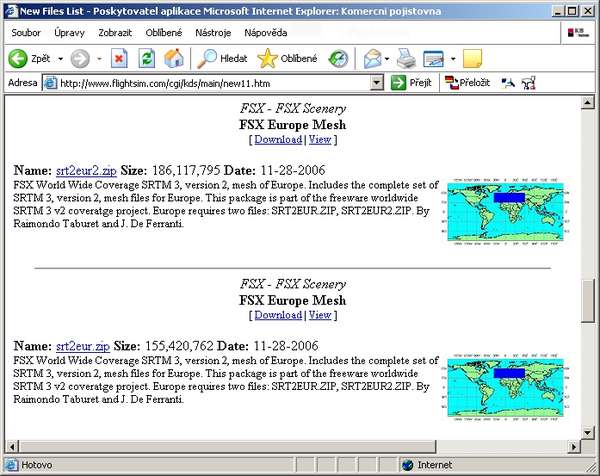Click the srt2eur2.zip file name link

coord(86,170)
